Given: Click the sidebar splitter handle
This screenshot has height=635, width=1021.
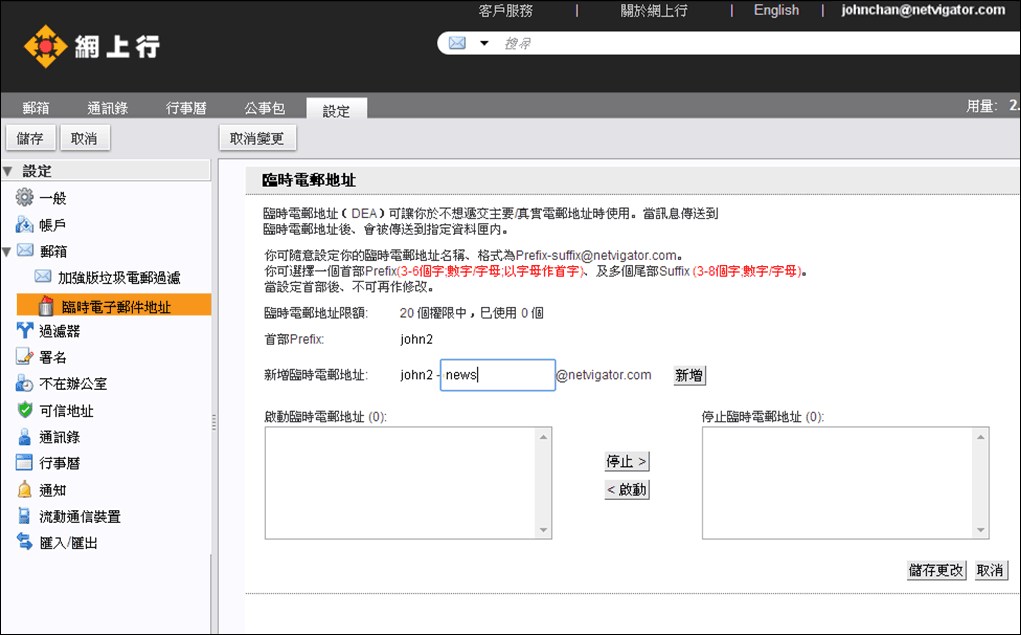Looking at the screenshot, I should pyautogui.click(x=214, y=423).
